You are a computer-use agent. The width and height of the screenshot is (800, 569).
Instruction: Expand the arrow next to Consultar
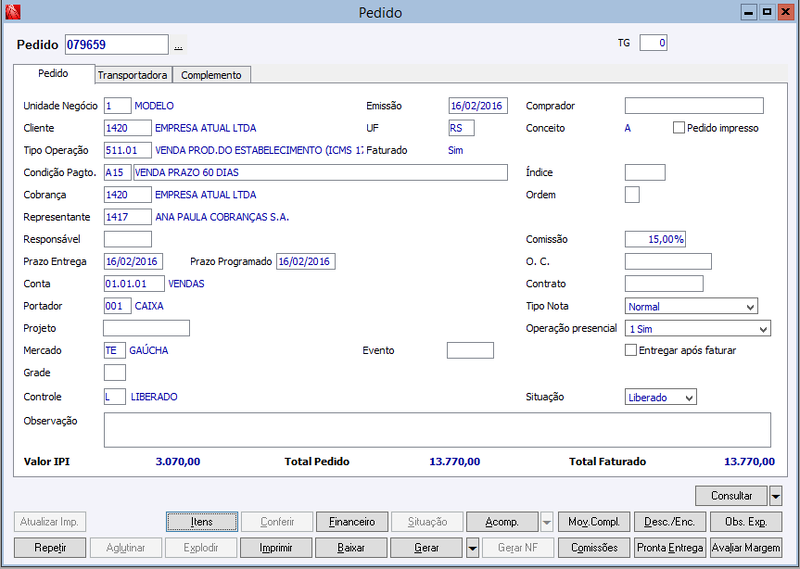point(776,496)
